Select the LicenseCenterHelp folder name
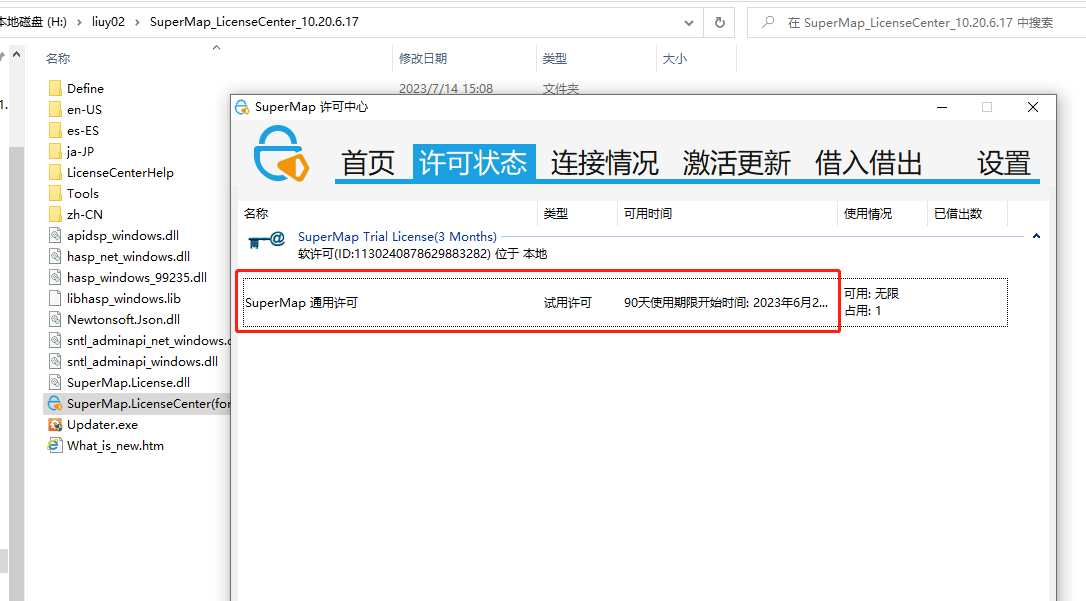The image size is (1086, 601). (x=121, y=172)
